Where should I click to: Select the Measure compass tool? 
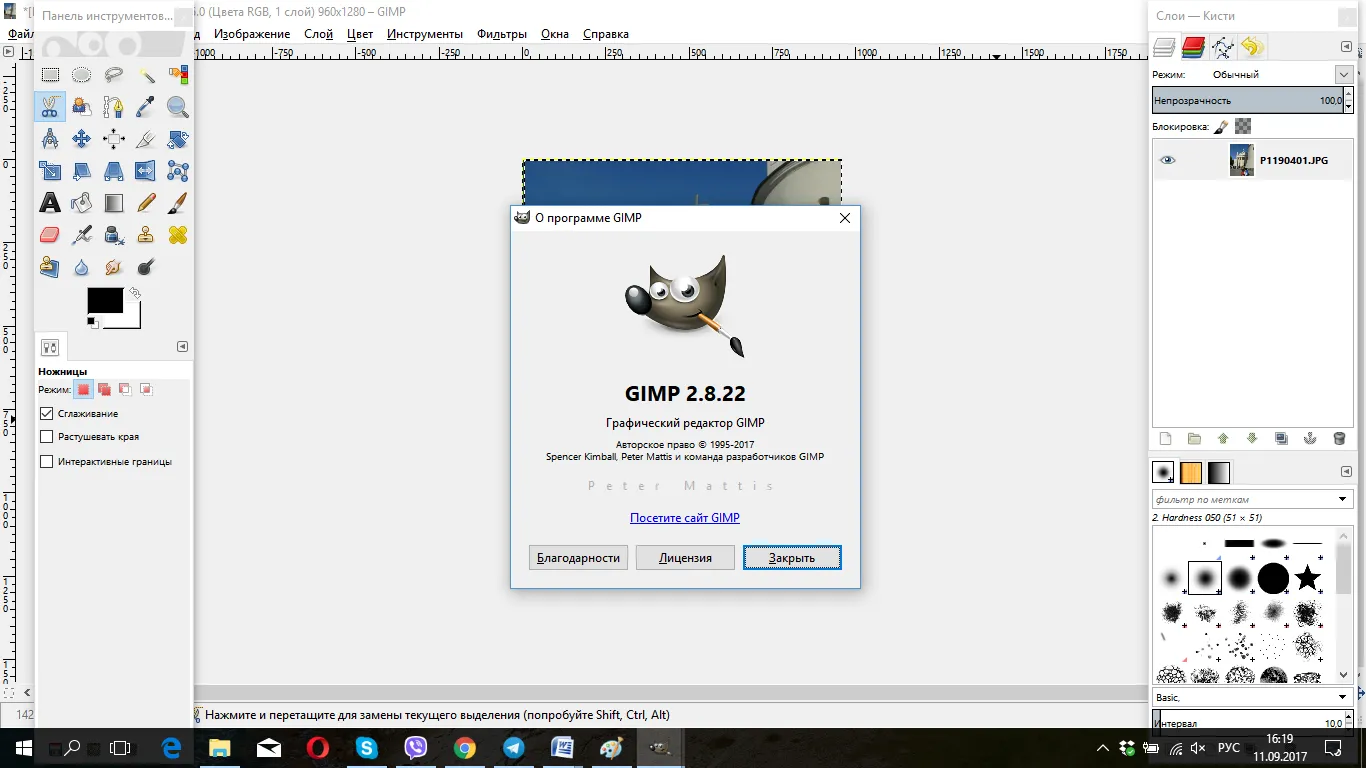click(x=50, y=138)
